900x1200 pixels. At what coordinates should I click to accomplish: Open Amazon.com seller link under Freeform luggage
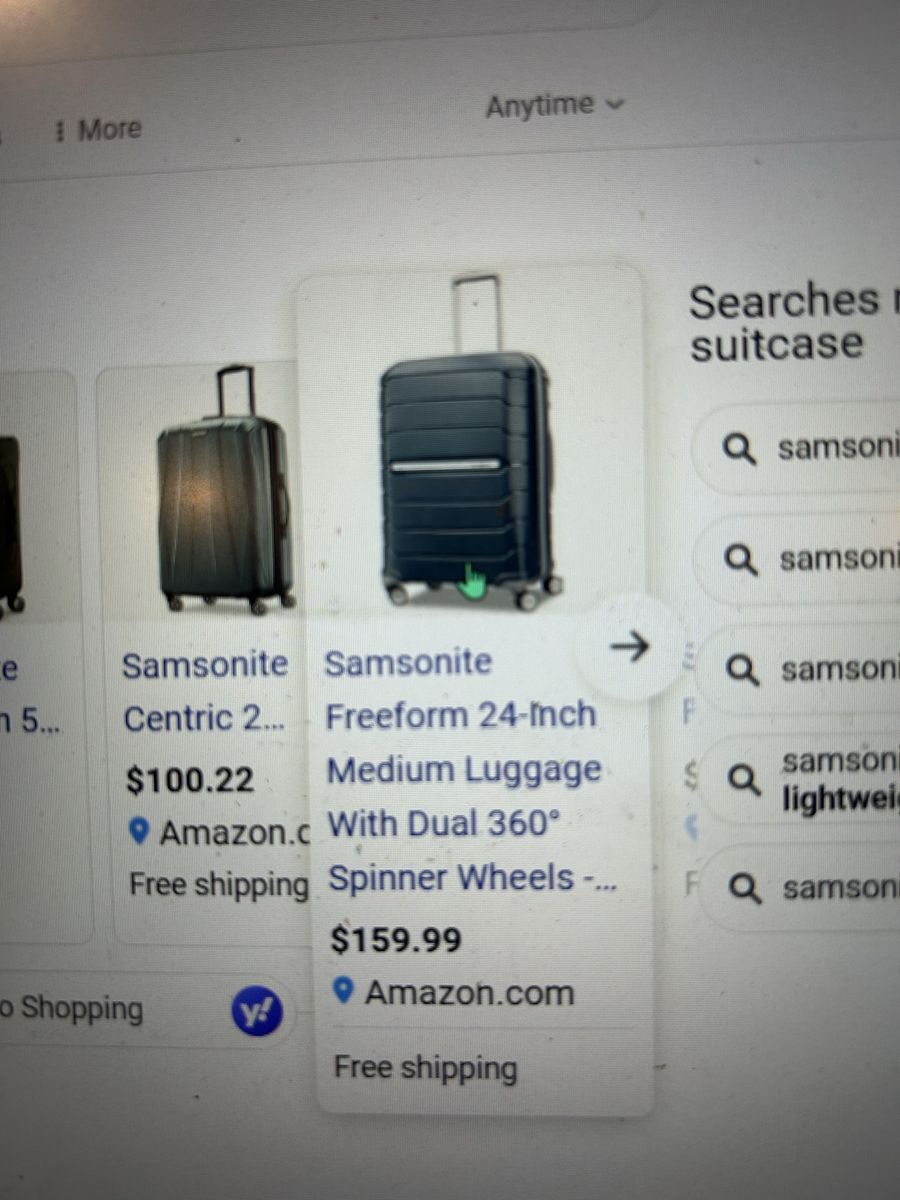(469, 993)
